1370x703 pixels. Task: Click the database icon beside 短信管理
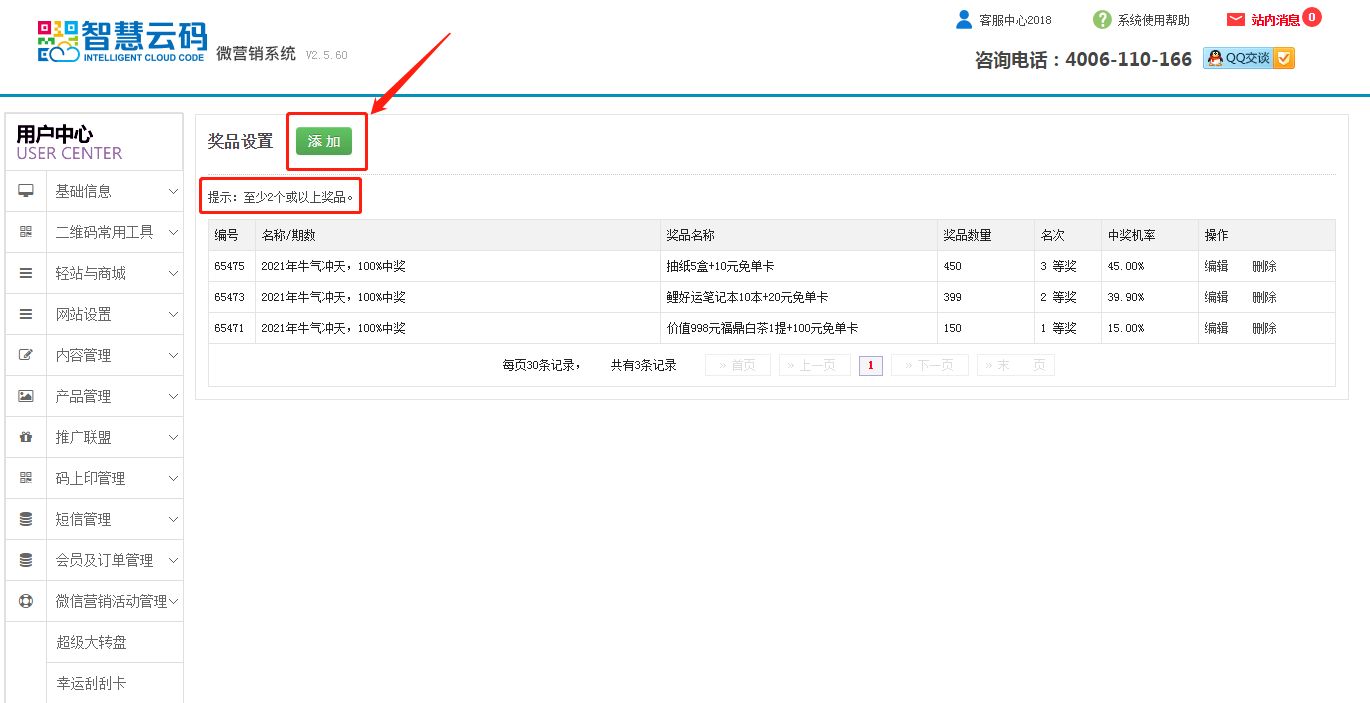26,519
